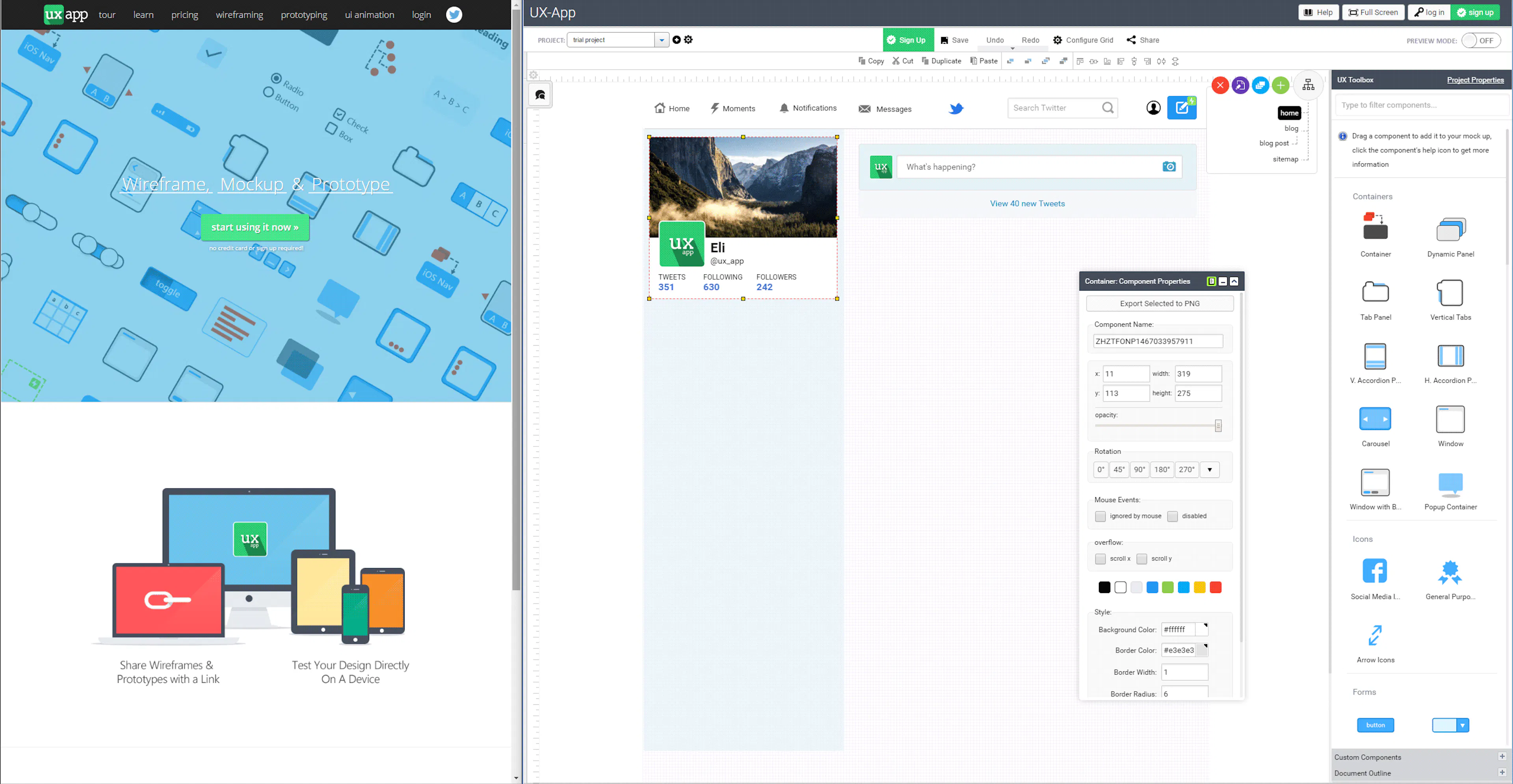Click the dropdown arrow on Forms combo box component
Image resolution: width=1513 pixels, height=784 pixels.
[1462, 725]
